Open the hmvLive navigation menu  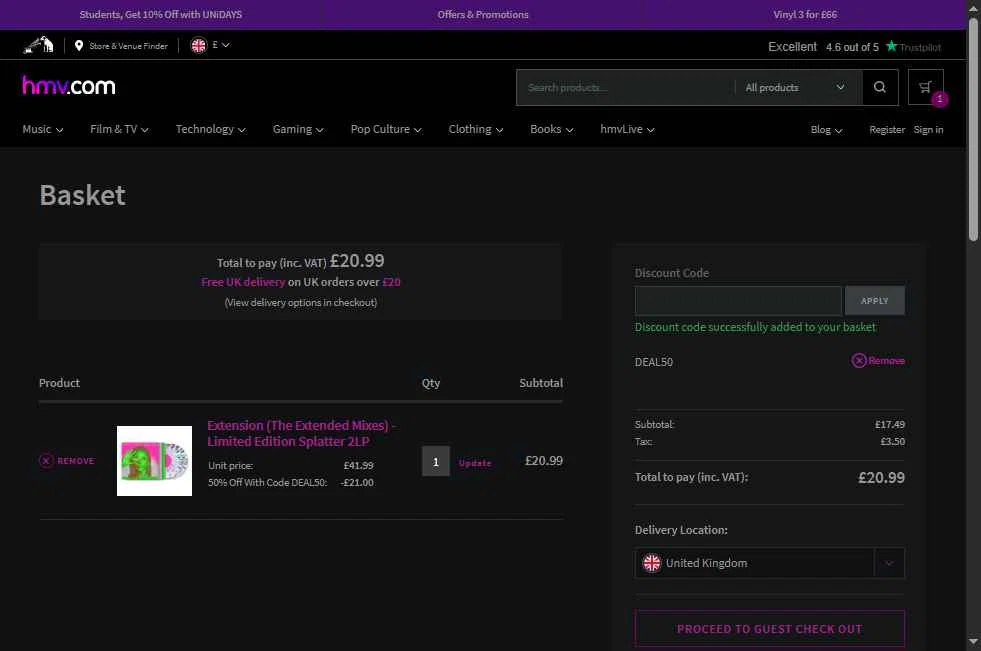pos(627,129)
